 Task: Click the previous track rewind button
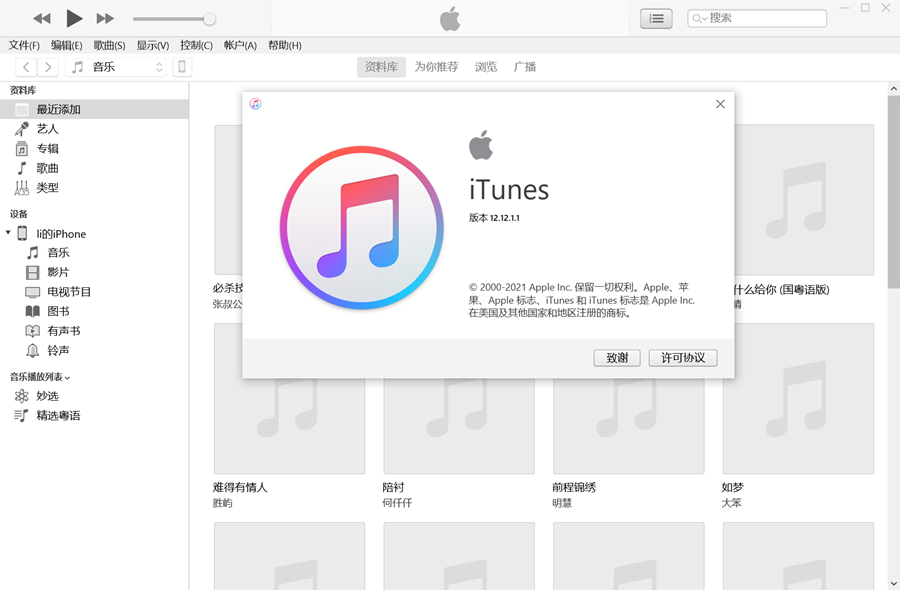click(41, 19)
